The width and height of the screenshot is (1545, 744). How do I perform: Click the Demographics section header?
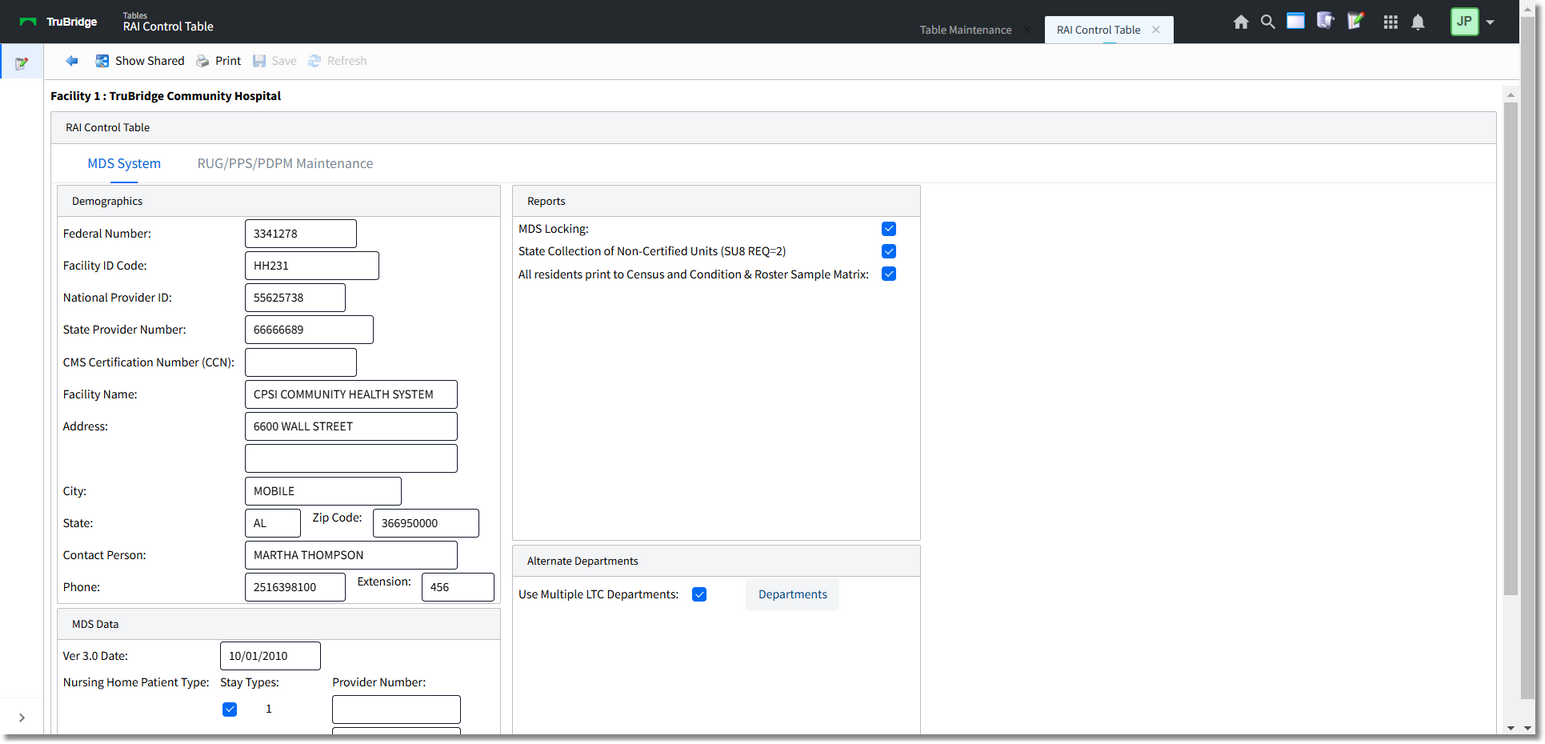(x=279, y=201)
